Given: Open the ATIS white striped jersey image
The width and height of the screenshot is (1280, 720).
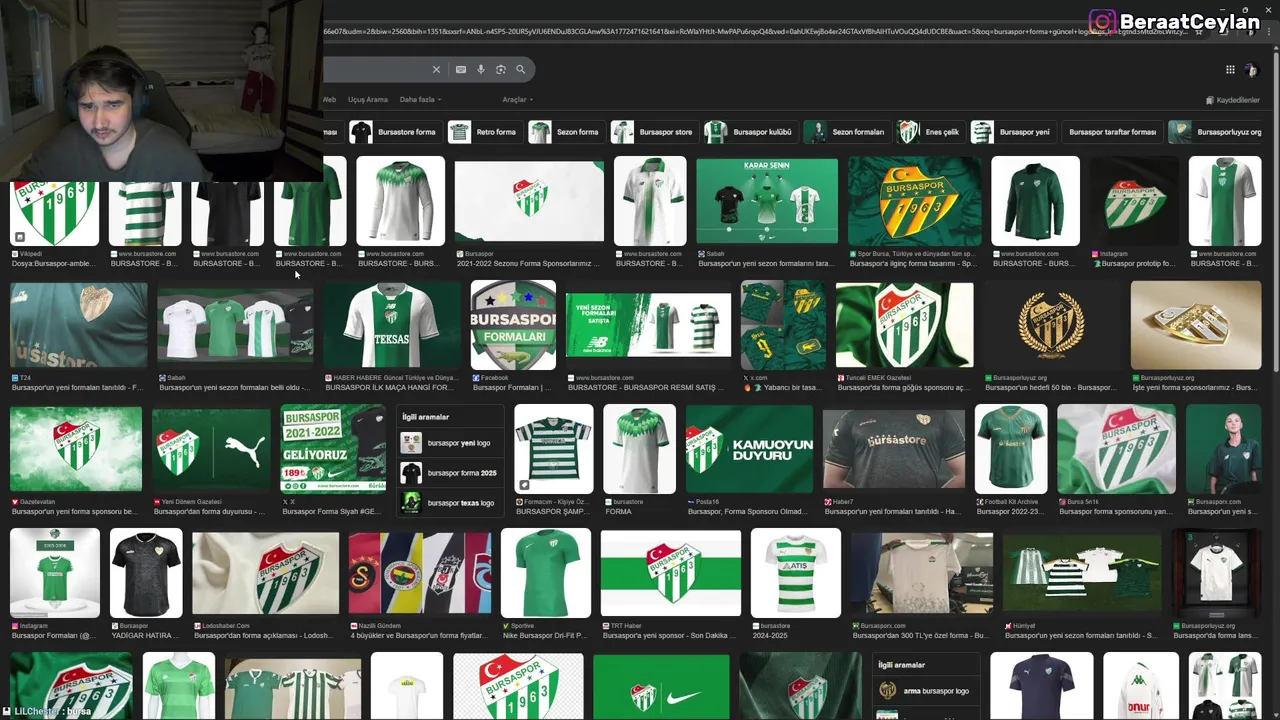Looking at the screenshot, I should [x=796, y=573].
